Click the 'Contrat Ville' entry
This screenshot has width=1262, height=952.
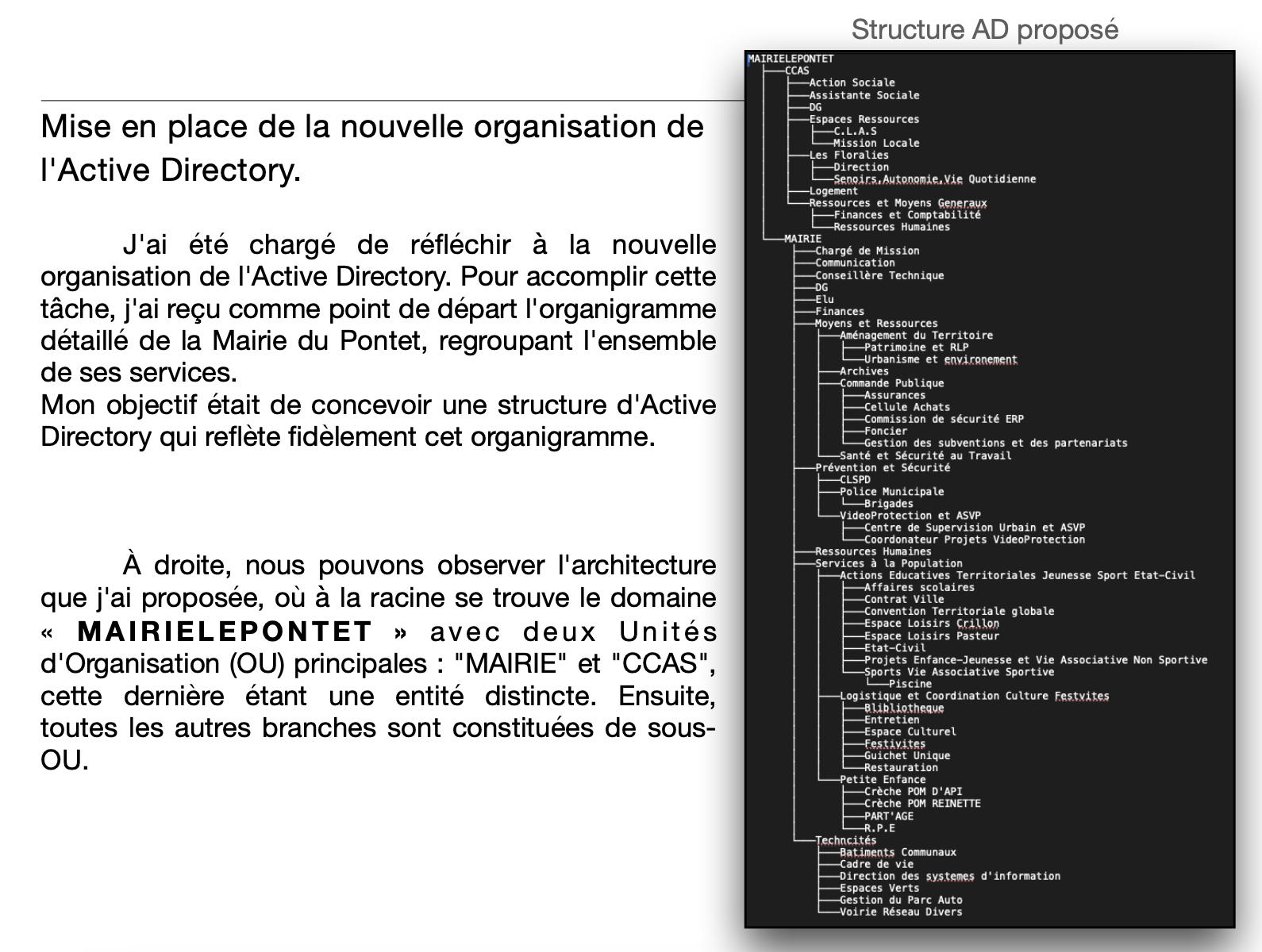pos(904,600)
